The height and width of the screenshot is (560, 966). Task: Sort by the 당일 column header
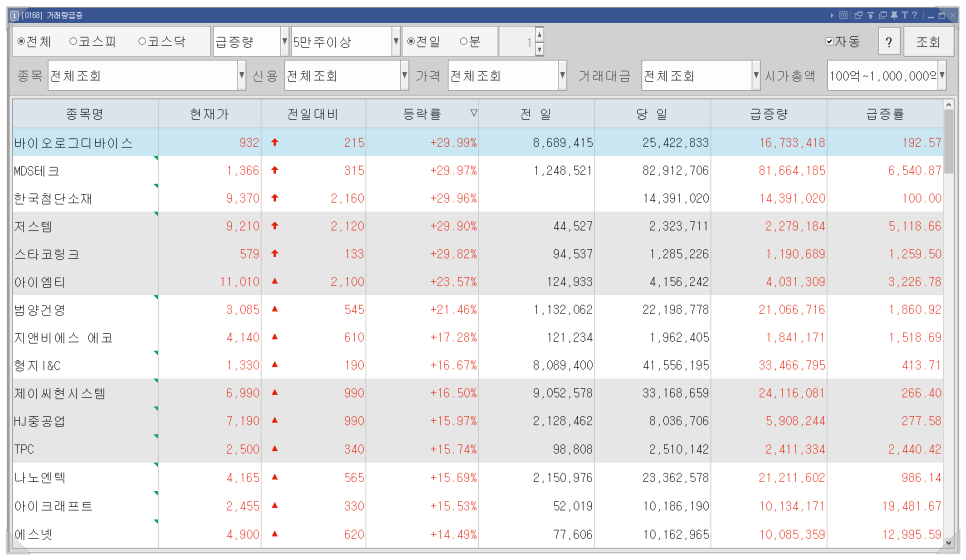(x=652, y=114)
